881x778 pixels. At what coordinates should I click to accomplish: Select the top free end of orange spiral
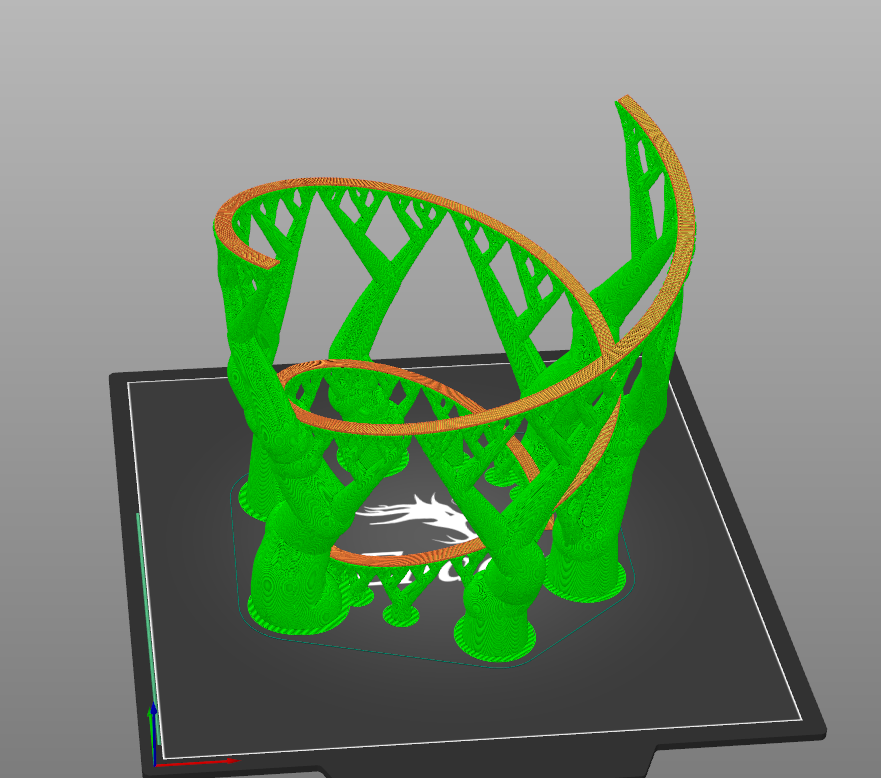626,101
